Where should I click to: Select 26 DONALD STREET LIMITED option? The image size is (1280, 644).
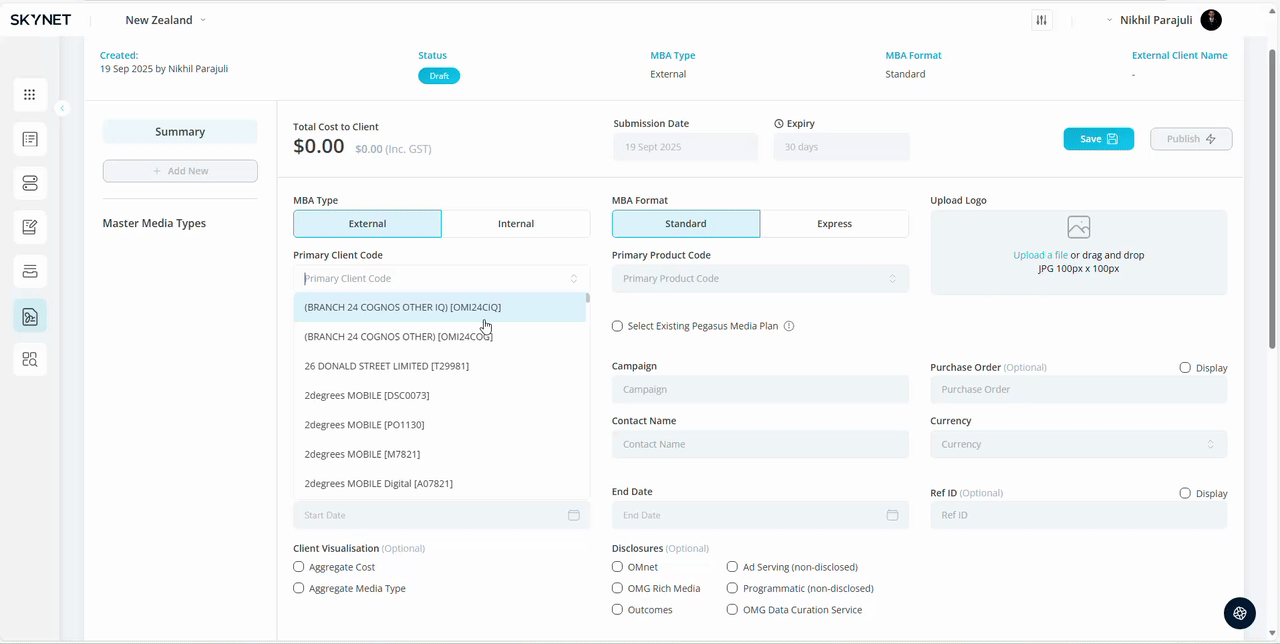(386, 366)
